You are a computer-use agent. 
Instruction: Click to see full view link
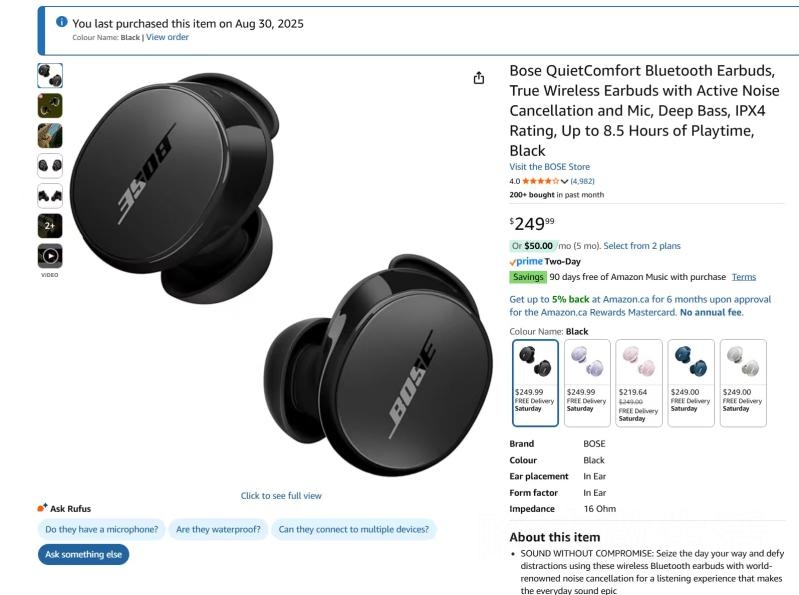tap(281, 496)
